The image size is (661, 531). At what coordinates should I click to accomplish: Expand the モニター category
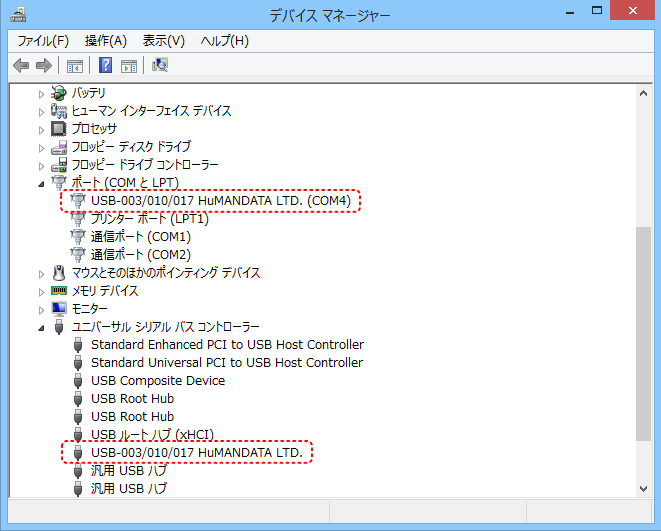[x=42, y=309]
